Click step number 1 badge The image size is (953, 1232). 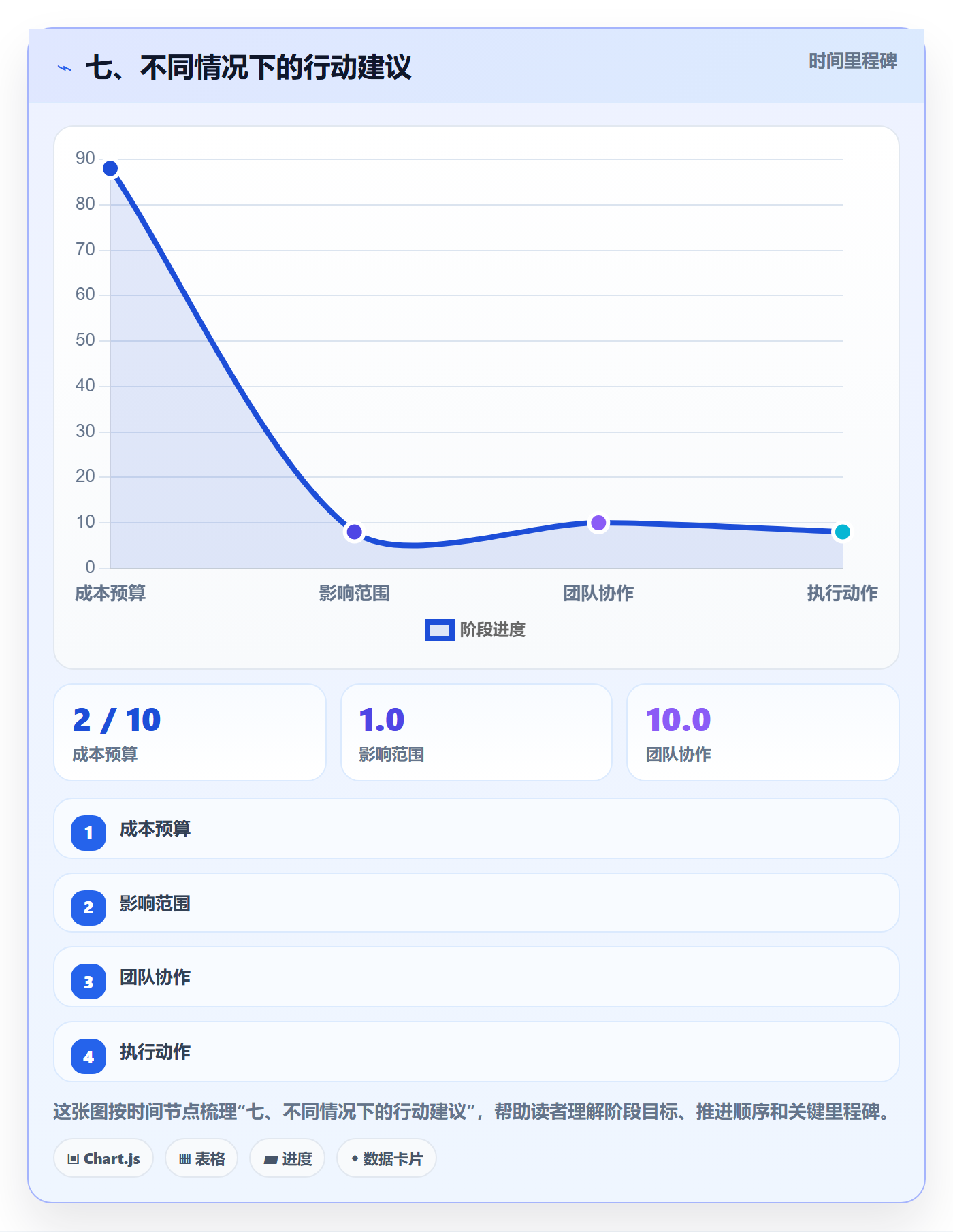(88, 832)
